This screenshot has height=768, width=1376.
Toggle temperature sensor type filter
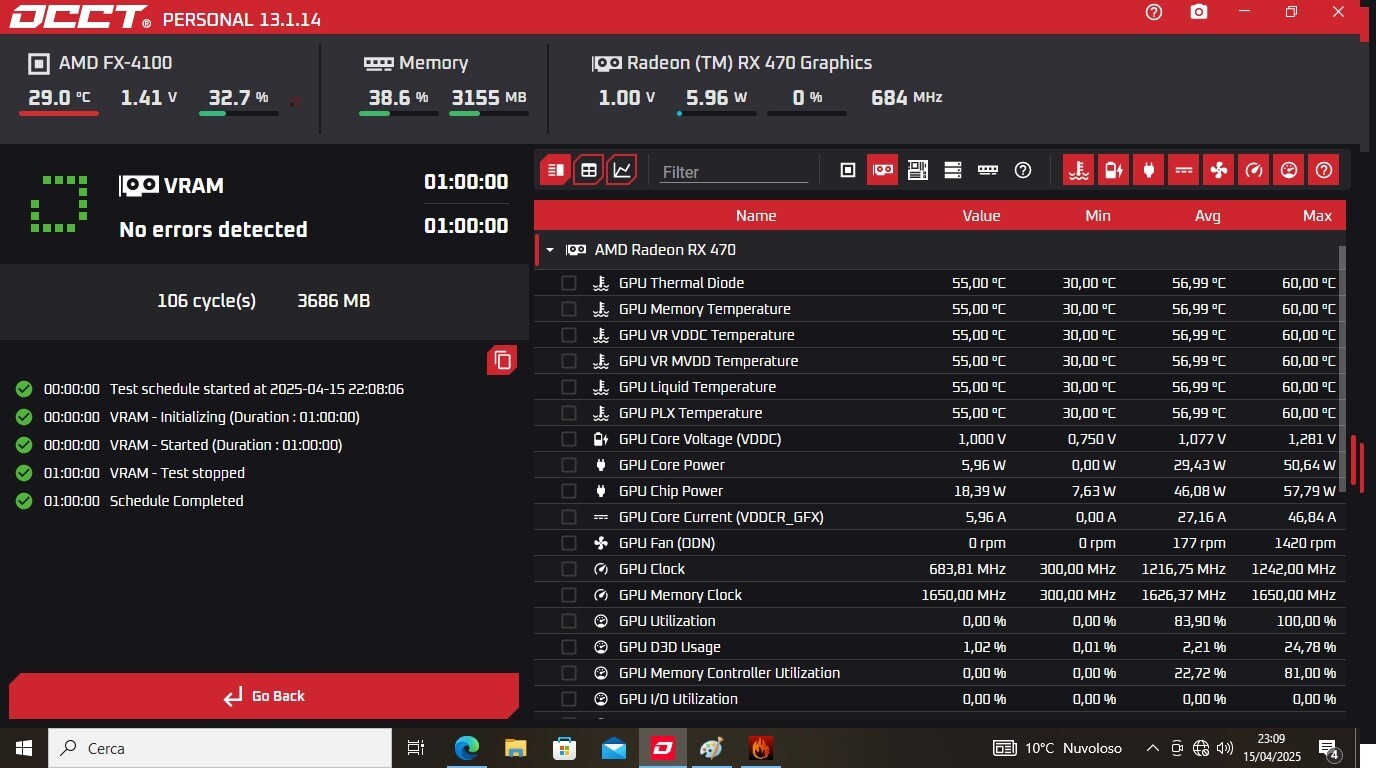click(1078, 170)
